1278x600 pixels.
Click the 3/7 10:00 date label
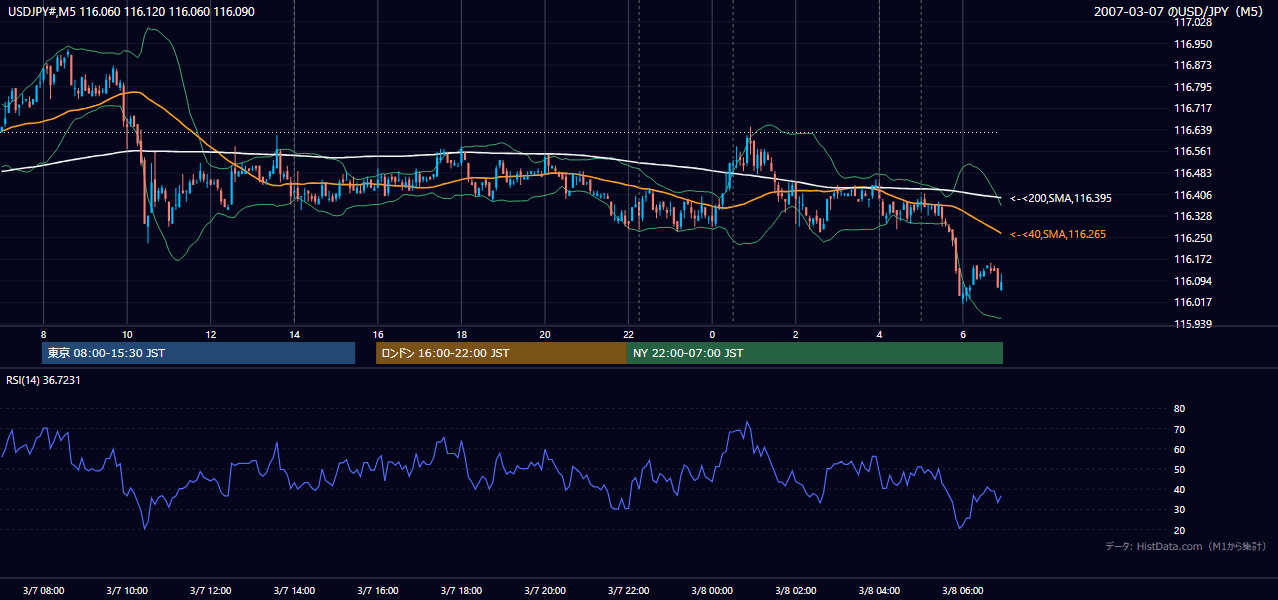click(127, 590)
